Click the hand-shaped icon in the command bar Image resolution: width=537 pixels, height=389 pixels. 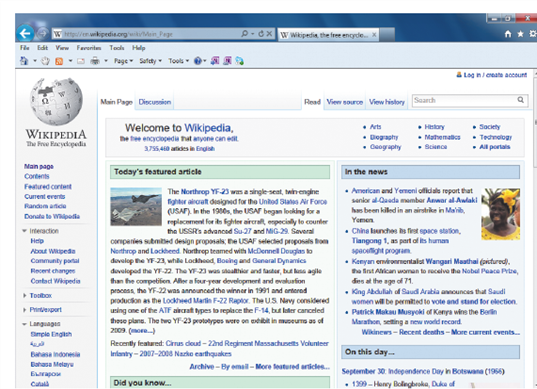[45, 61]
